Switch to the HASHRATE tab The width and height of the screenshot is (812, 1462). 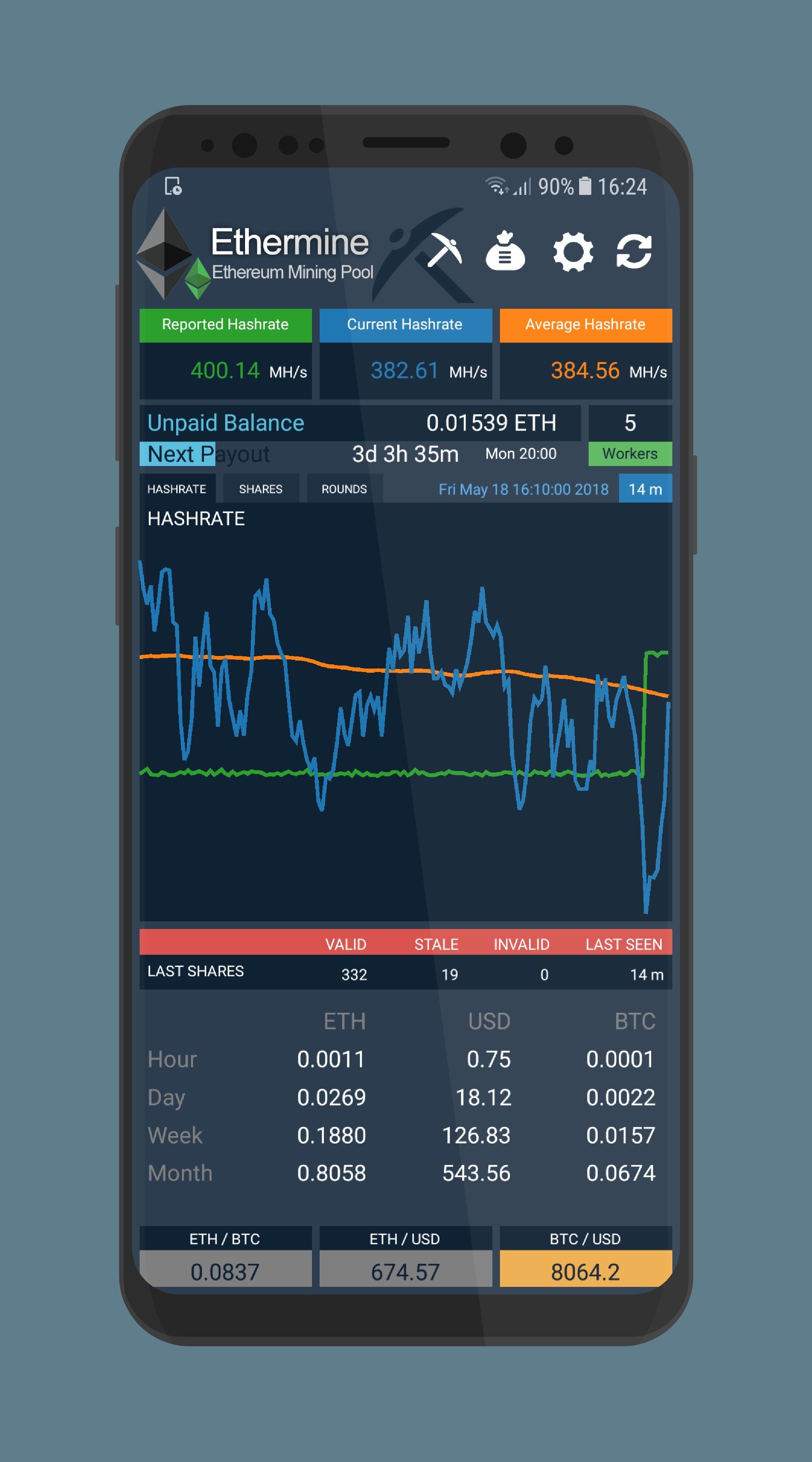tap(177, 488)
